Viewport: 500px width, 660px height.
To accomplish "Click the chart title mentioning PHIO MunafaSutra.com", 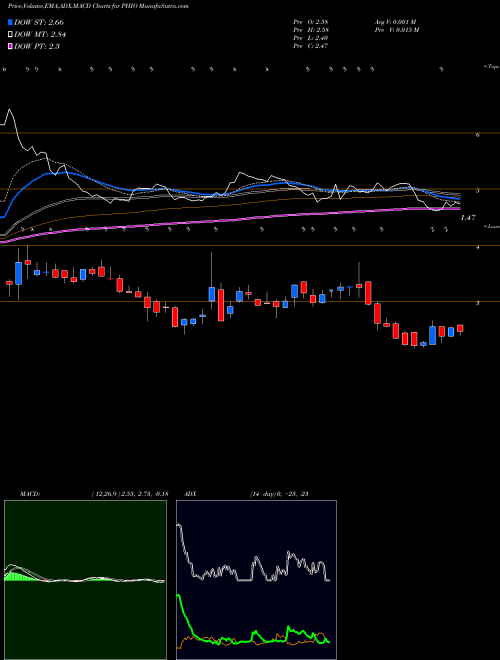I will tap(98, 6).
